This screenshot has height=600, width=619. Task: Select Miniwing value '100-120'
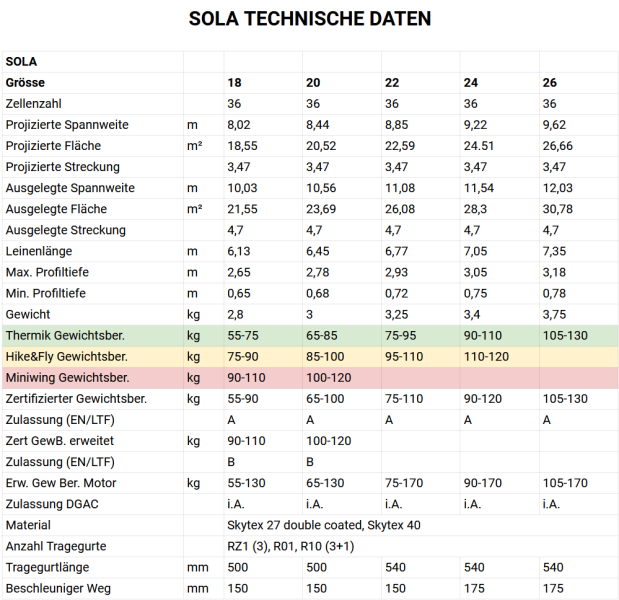pos(328,378)
